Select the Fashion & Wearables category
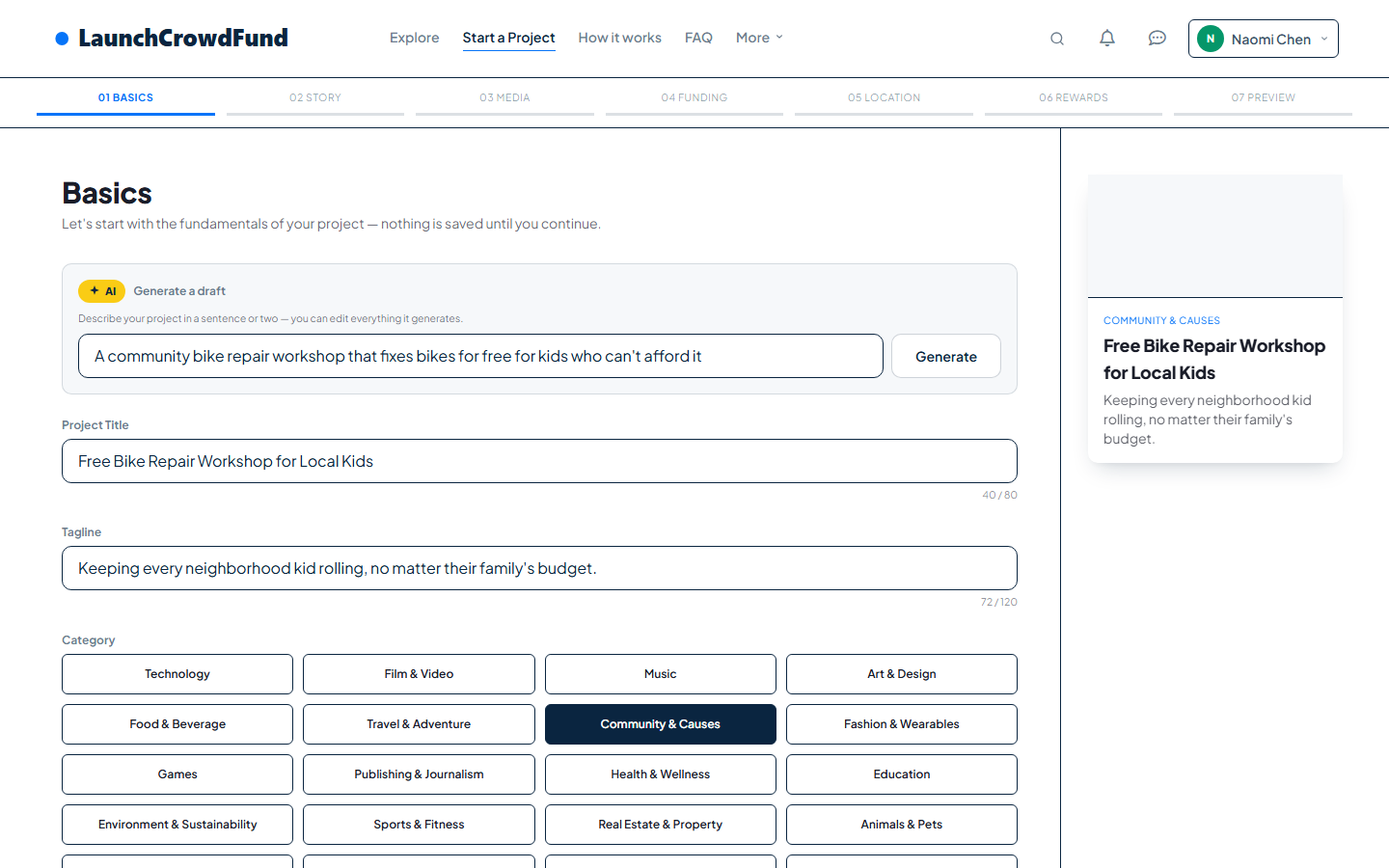 (x=902, y=724)
